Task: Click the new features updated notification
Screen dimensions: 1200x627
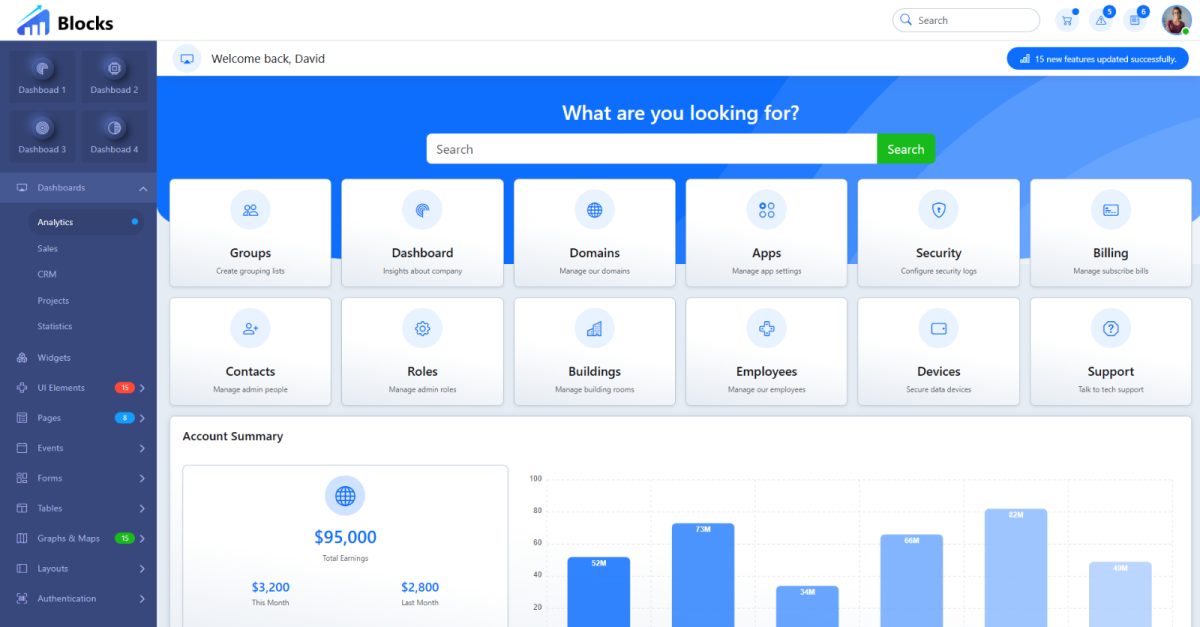Action: [1097, 59]
